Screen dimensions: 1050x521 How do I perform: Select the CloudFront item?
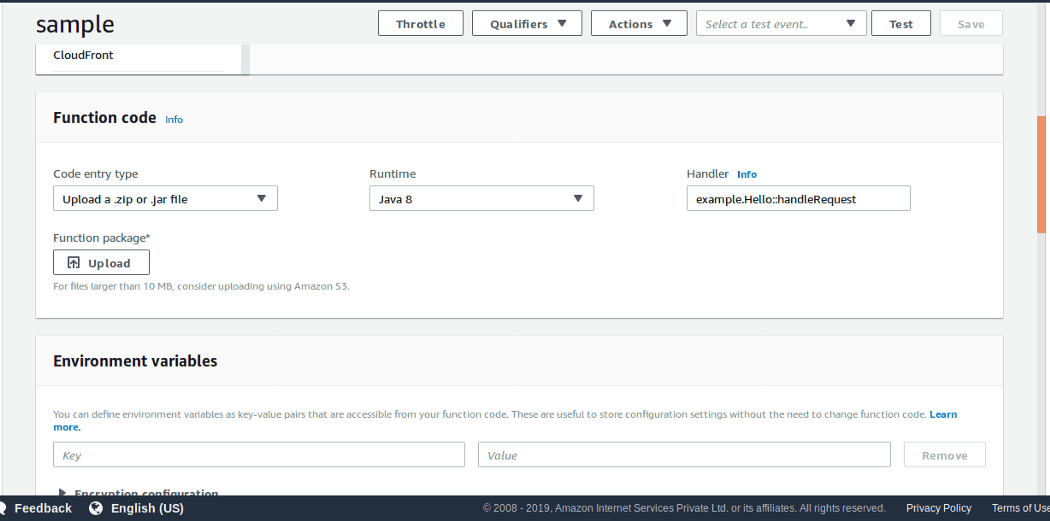click(x=83, y=55)
